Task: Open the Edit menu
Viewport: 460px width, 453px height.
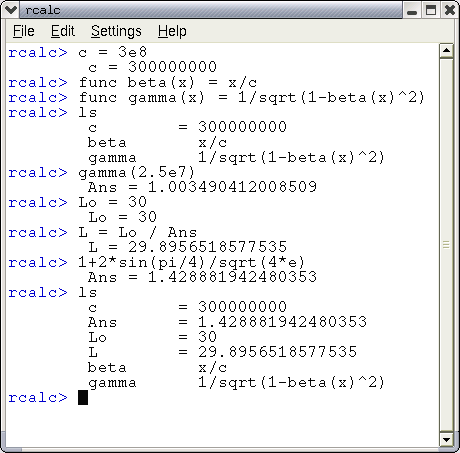Action: coord(63,31)
